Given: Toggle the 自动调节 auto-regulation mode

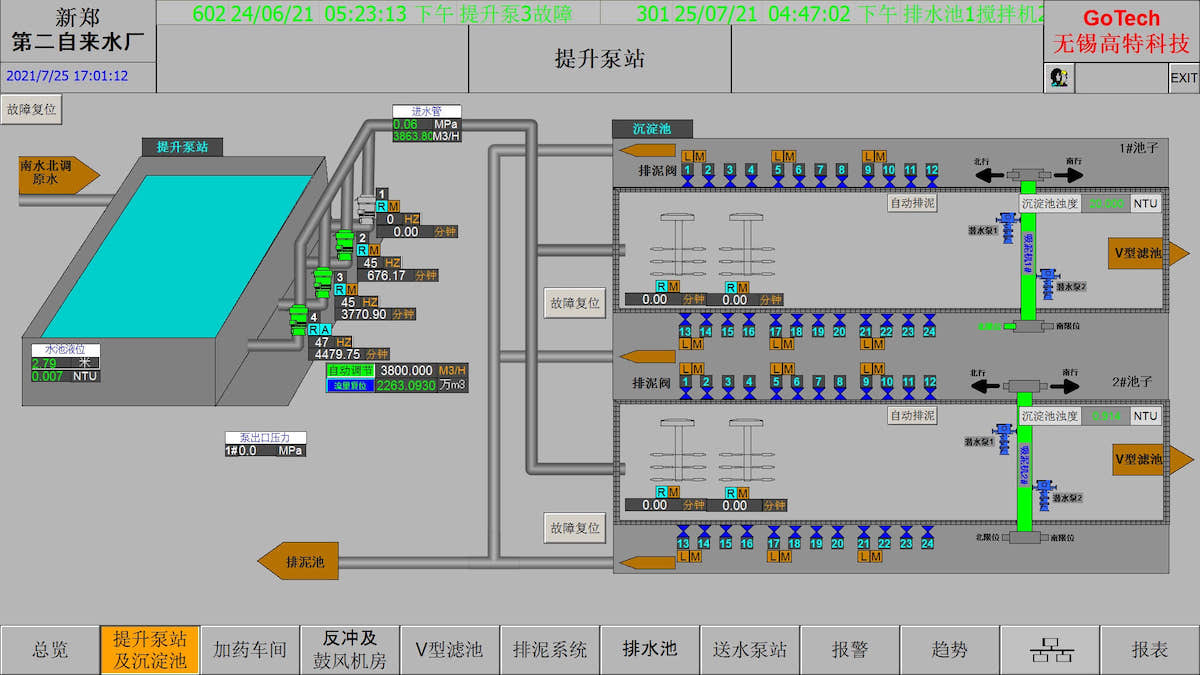Looking at the screenshot, I should tap(350, 370).
